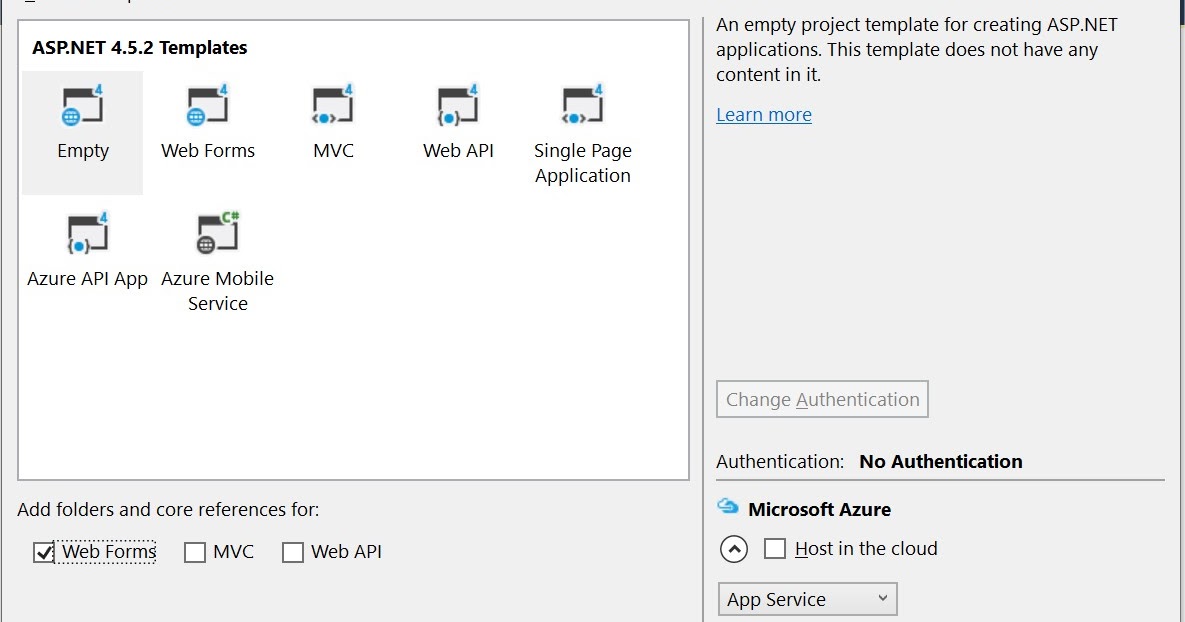Click the Change Authentication button
The height and width of the screenshot is (622, 1185).
(822, 399)
